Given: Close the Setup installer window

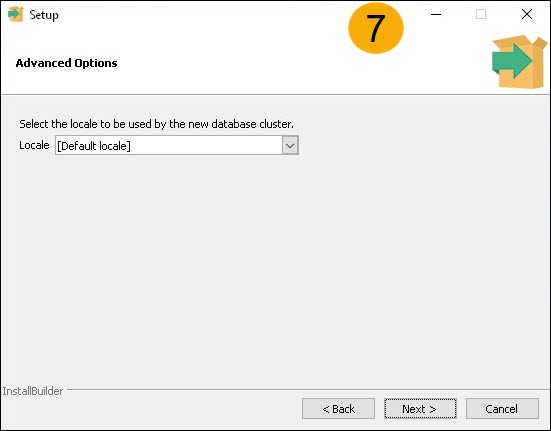Looking at the screenshot, I should pos(527,14).
